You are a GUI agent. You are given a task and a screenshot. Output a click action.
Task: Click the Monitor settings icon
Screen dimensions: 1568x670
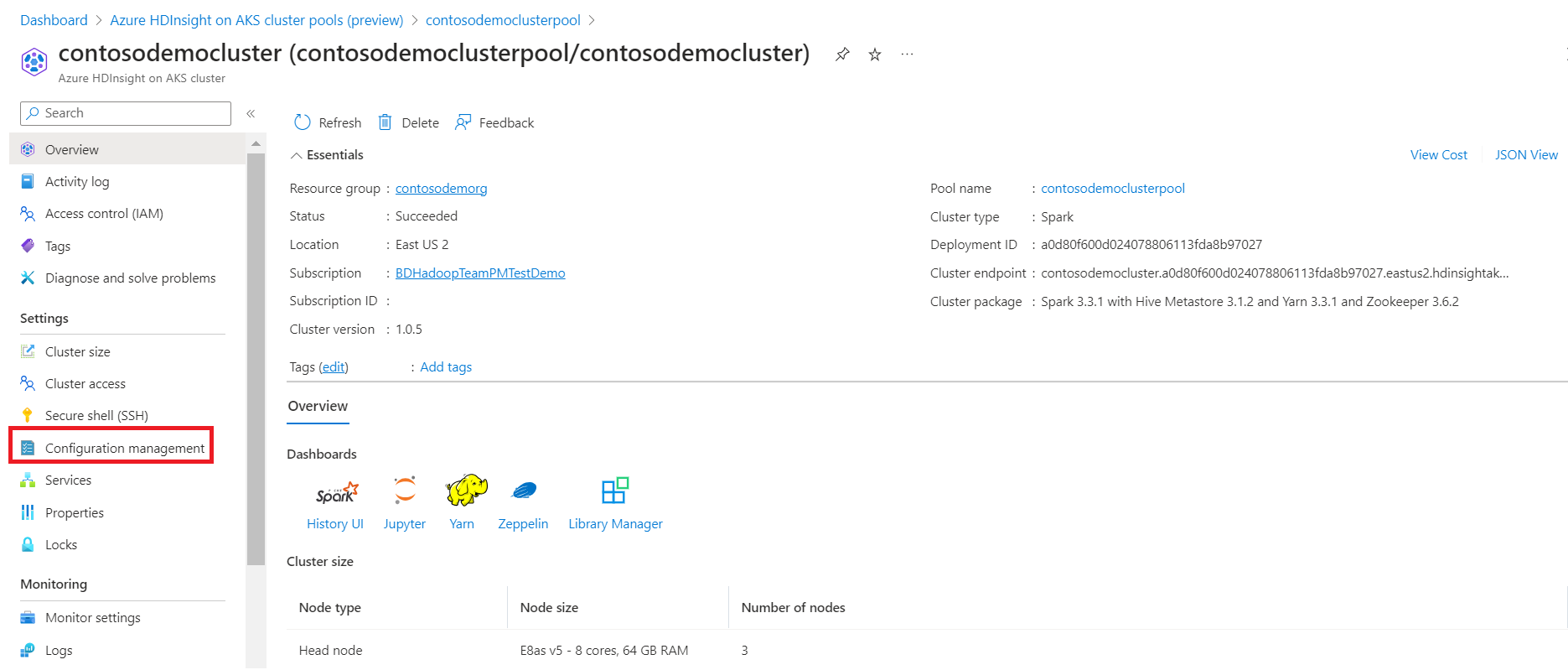pyautogui.click(x=28, y=618)
